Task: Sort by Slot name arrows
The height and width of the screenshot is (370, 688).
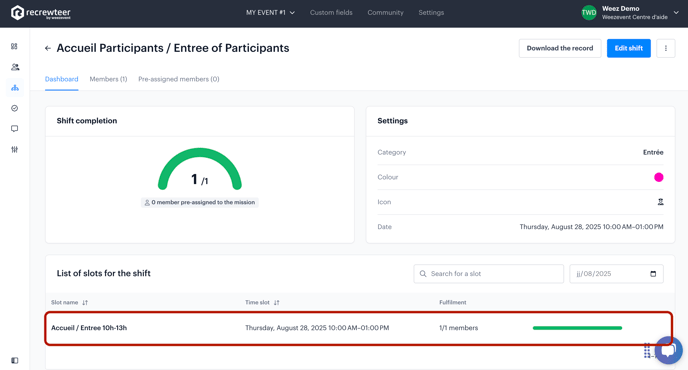Action: (85, 302)
